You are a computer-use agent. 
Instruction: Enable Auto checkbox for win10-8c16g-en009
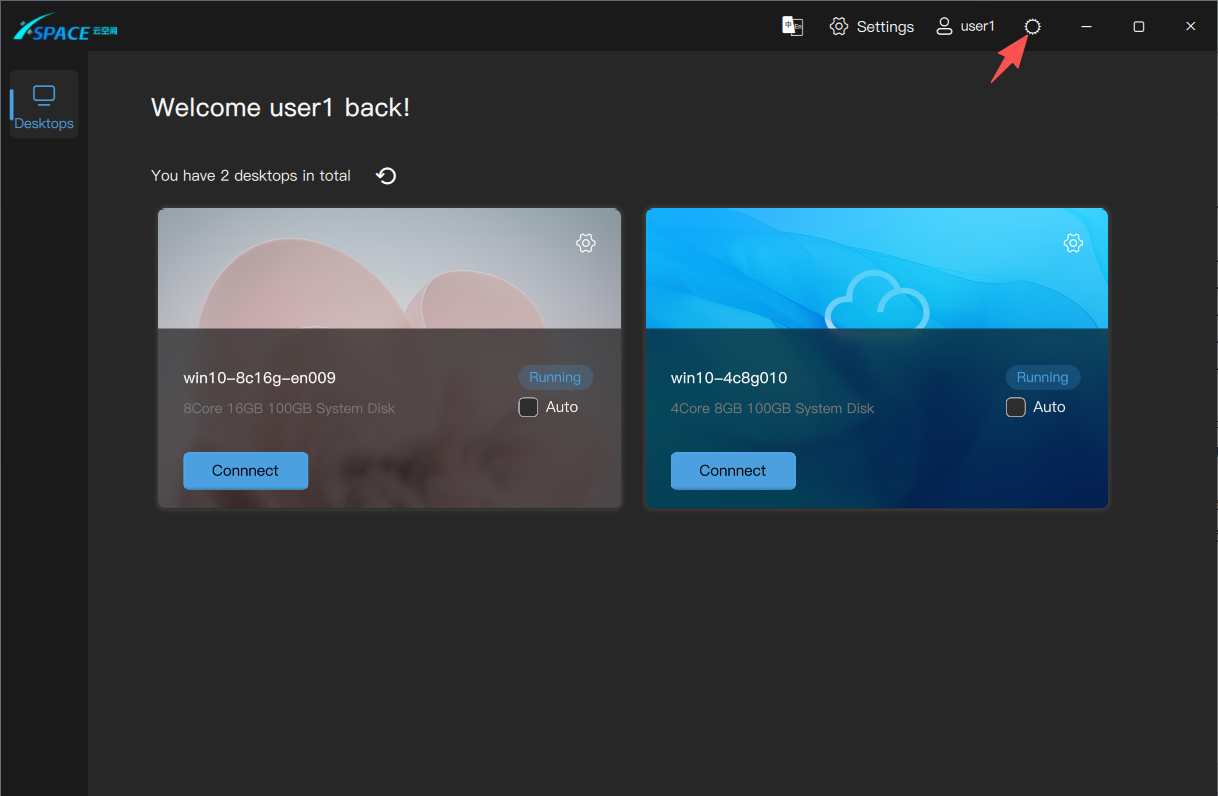pyautogui.click(x=528, y=407)
